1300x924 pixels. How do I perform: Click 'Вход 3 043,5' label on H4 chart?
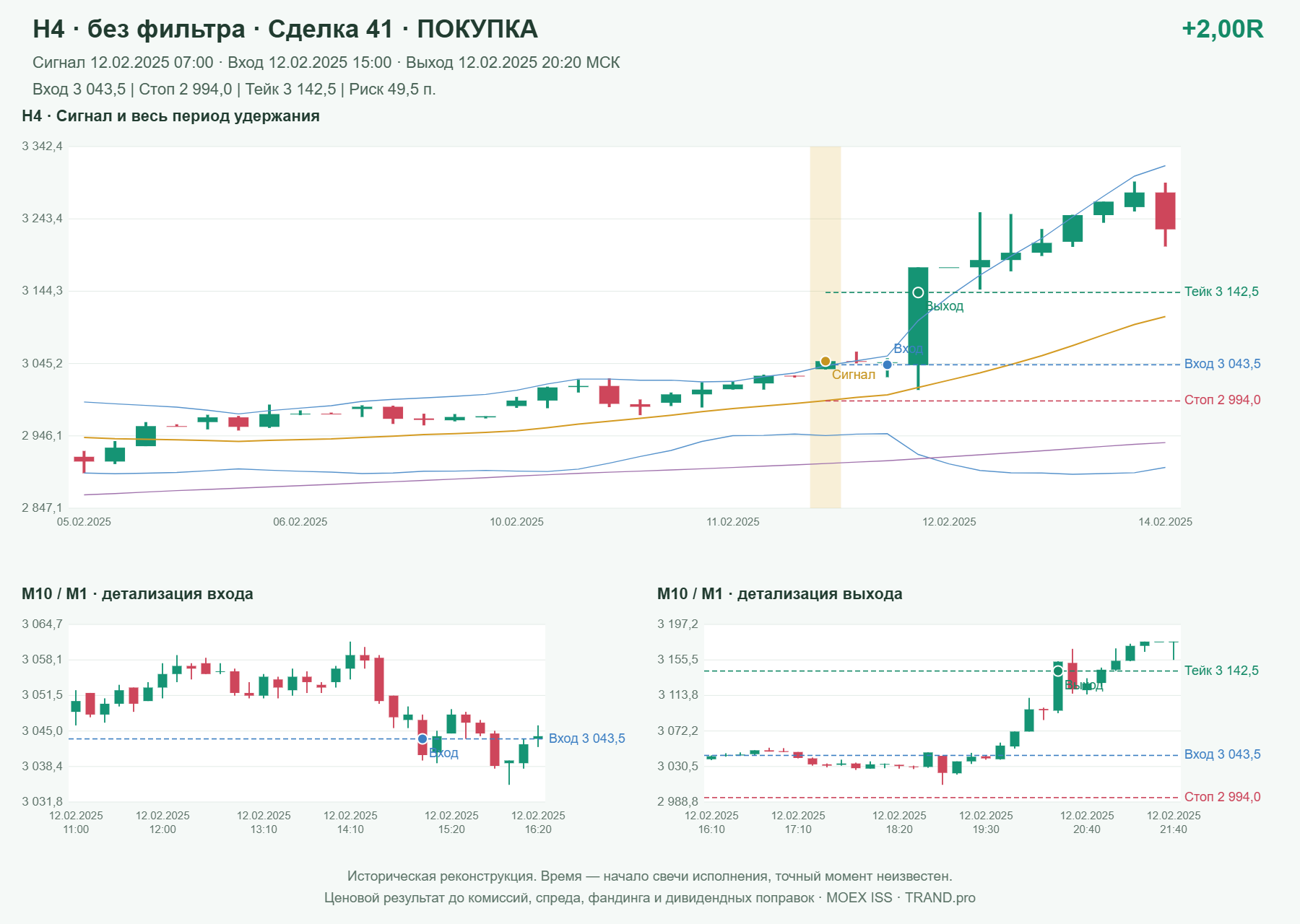[x=1222, y=364]
